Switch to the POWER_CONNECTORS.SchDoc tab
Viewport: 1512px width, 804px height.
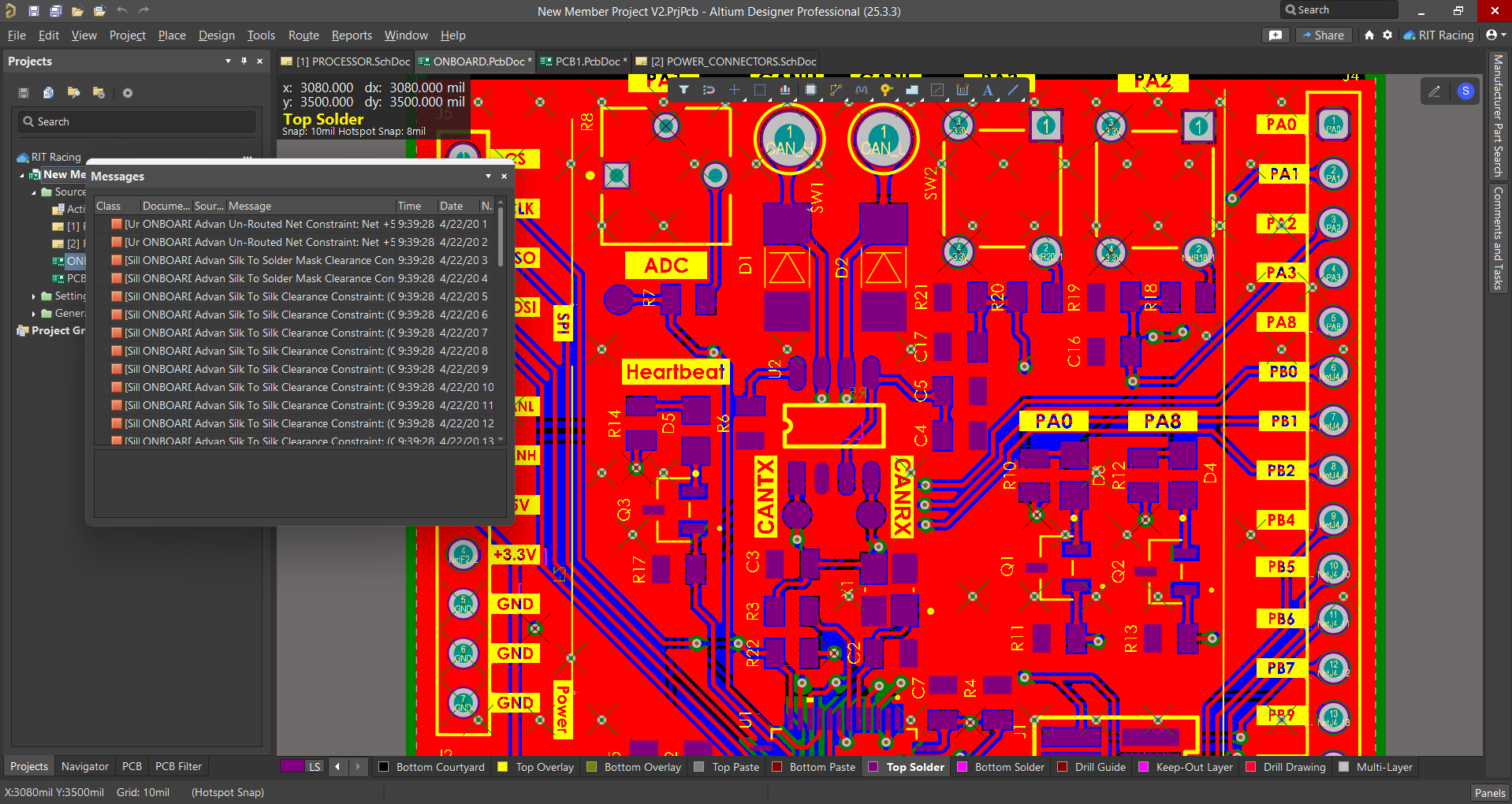[x=726, y=61]
